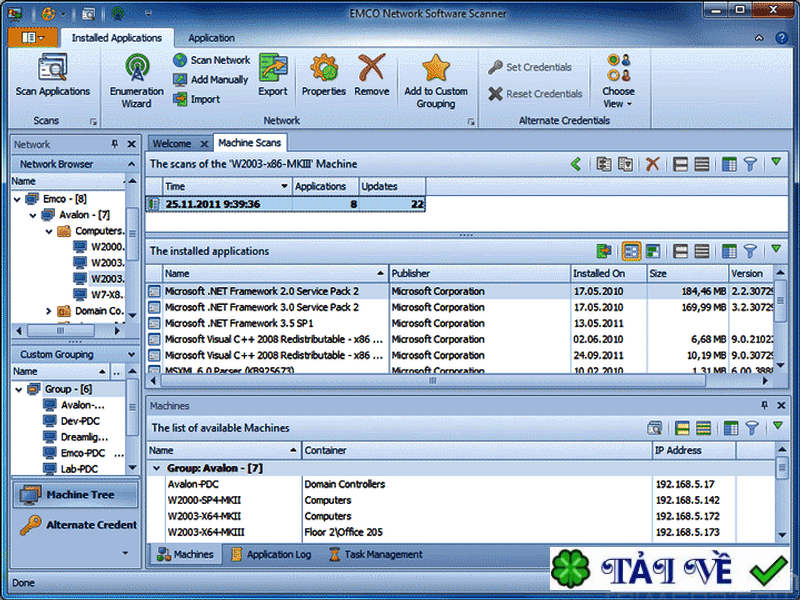Click red delete icon in scans toolbar
This screenshot has height=600, width=800.
click(652, 164)
